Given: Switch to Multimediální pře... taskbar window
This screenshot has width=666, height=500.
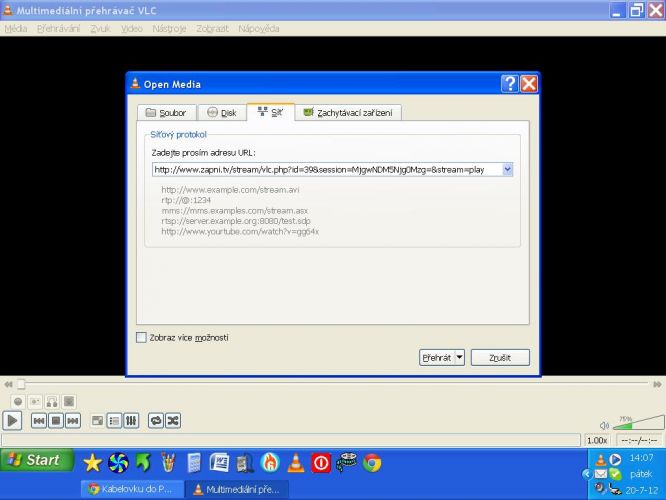Looking at the screenshot, I should tap(237, 489).
